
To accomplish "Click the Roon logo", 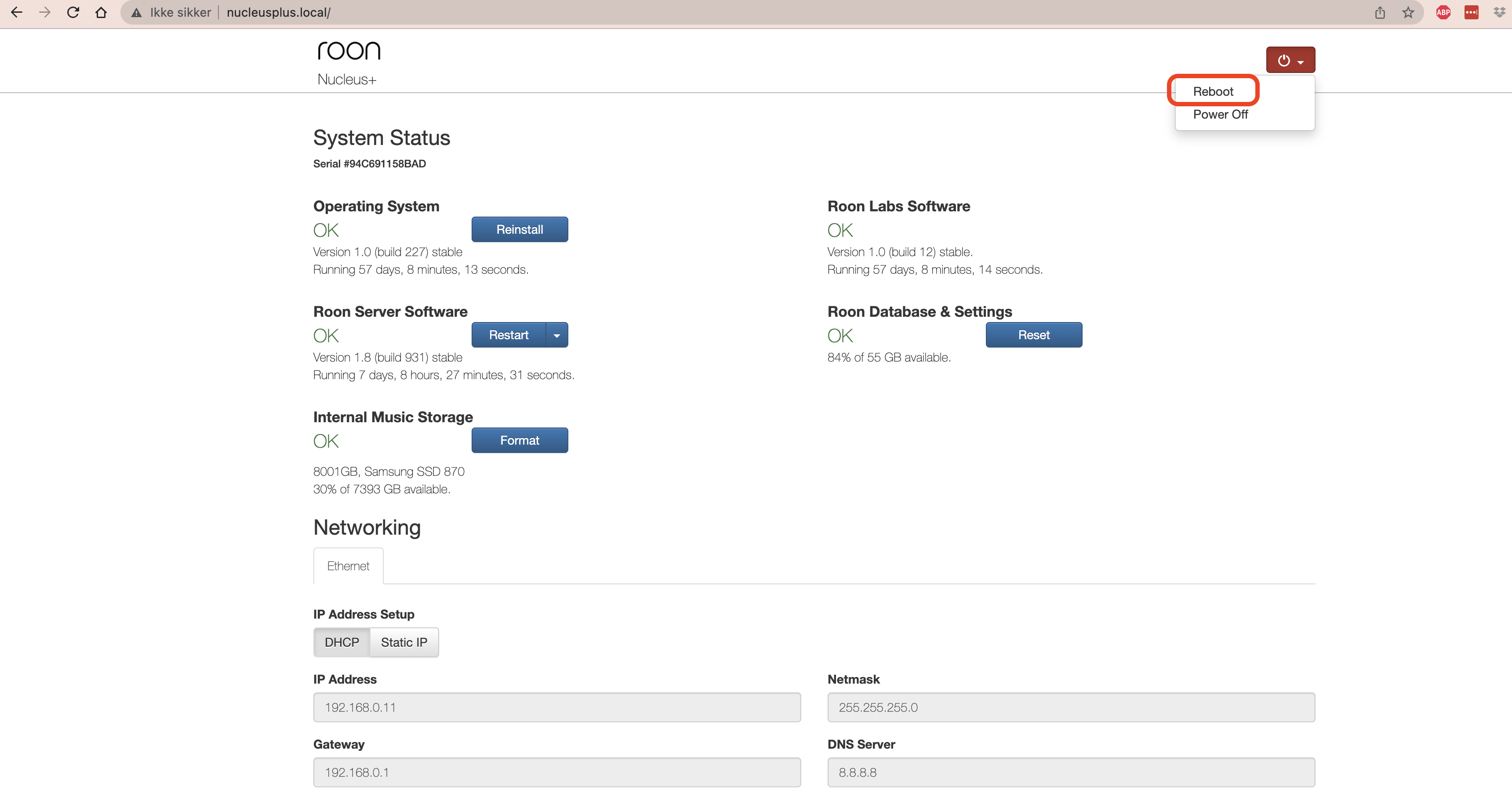I will [349, 51].
